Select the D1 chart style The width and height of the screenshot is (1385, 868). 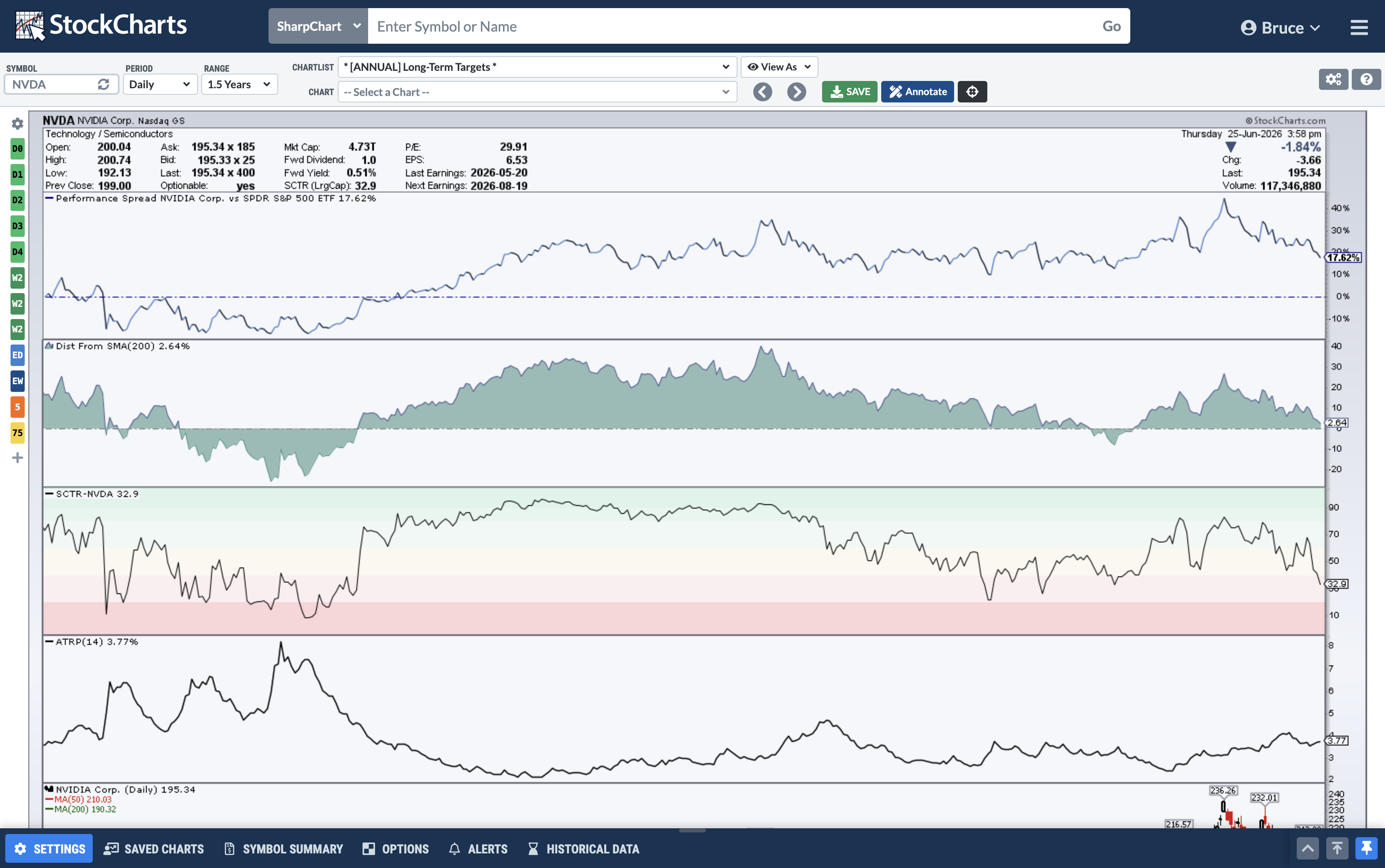(18, 174)
